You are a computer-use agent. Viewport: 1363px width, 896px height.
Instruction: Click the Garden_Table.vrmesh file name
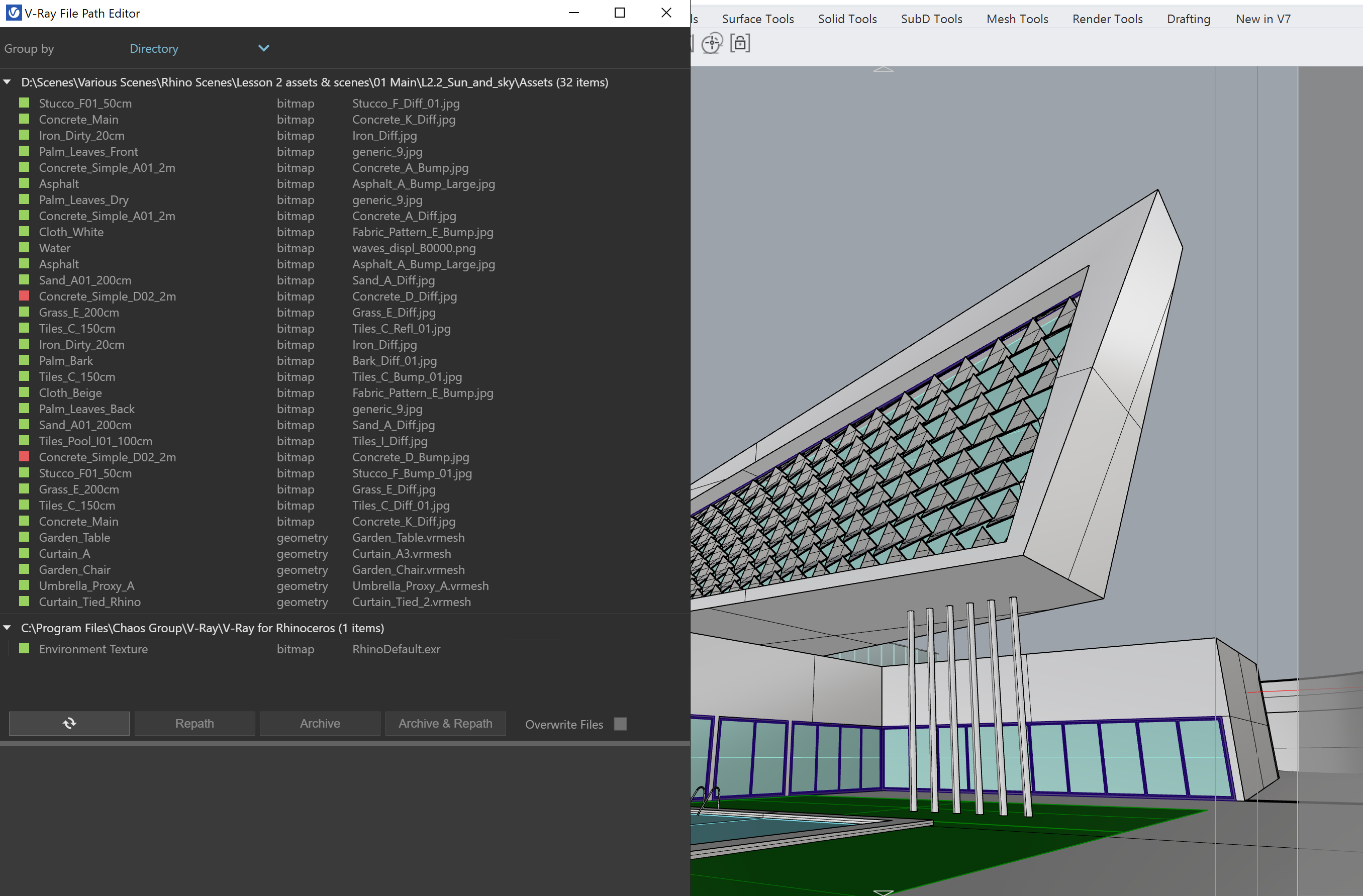[x=408, y=538]
